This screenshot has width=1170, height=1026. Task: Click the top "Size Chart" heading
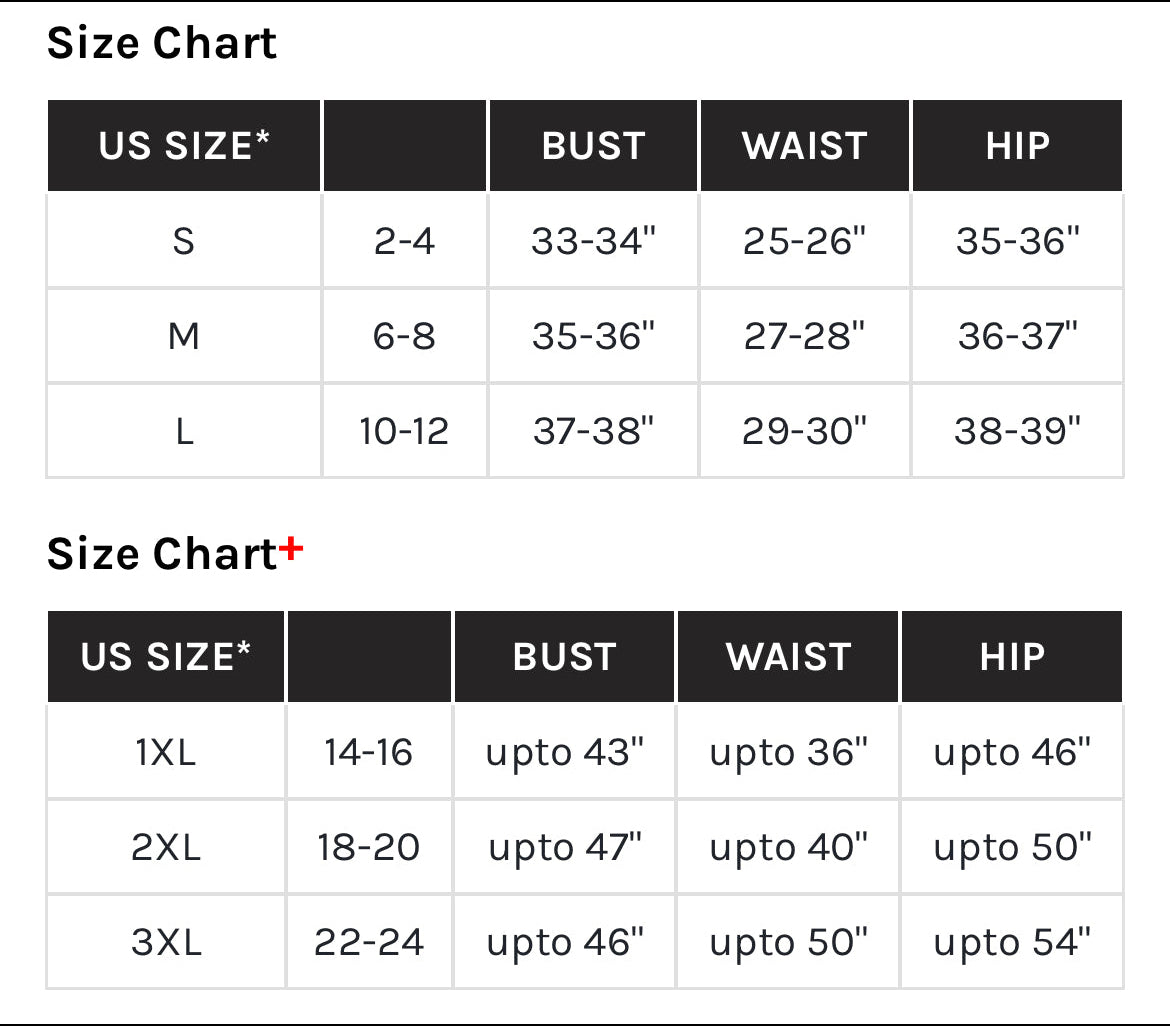coord(162,44)
